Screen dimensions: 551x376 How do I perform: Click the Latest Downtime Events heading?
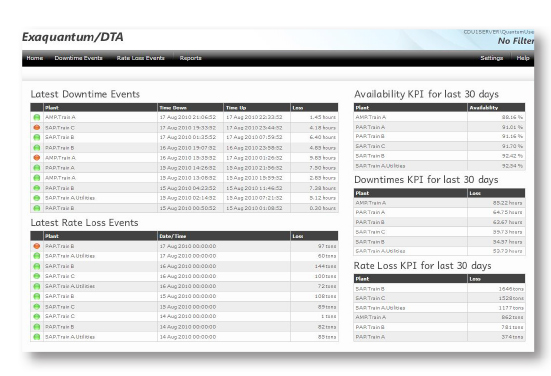(85, 94)
